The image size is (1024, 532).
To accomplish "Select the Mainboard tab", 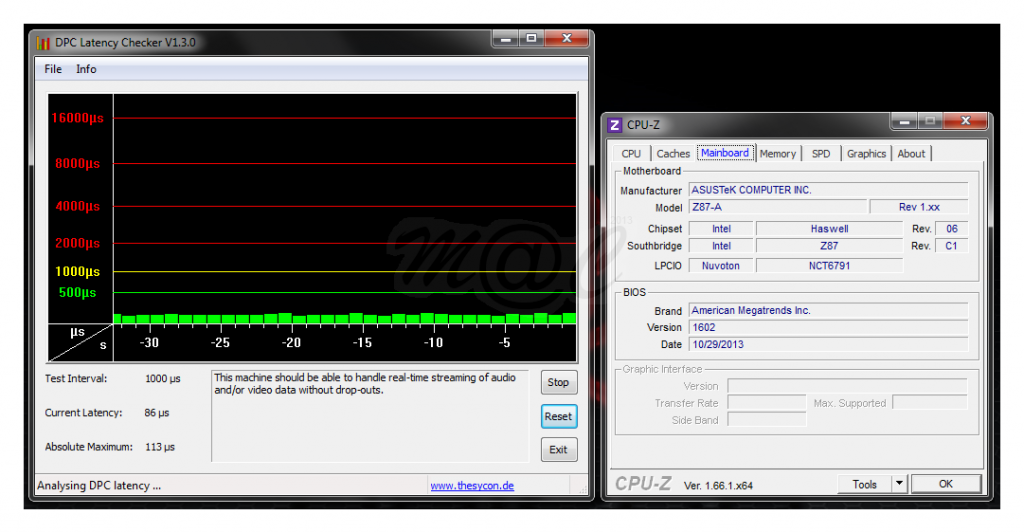I will coord(725,153).
